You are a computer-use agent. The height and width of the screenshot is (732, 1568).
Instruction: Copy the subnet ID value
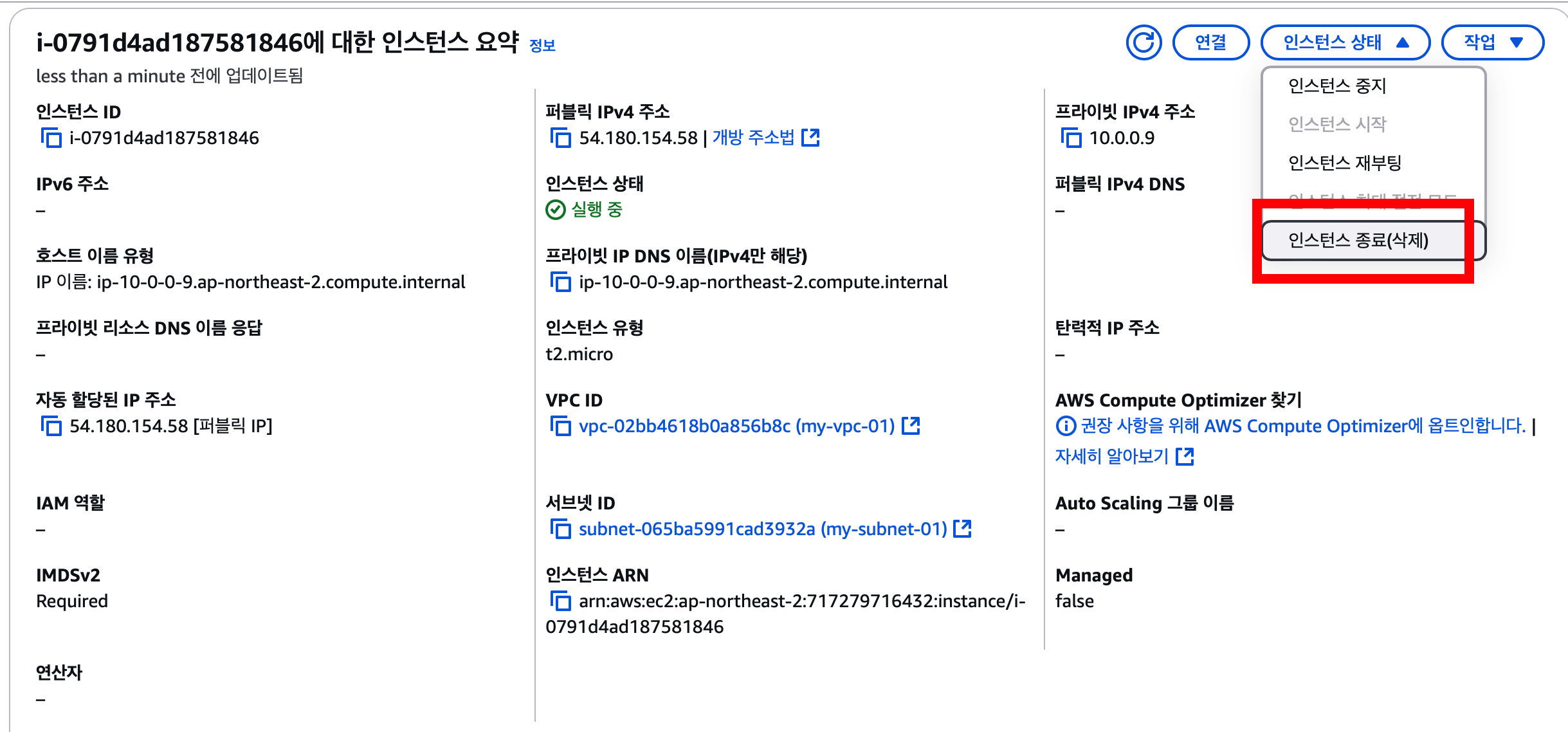coord(560,529)
